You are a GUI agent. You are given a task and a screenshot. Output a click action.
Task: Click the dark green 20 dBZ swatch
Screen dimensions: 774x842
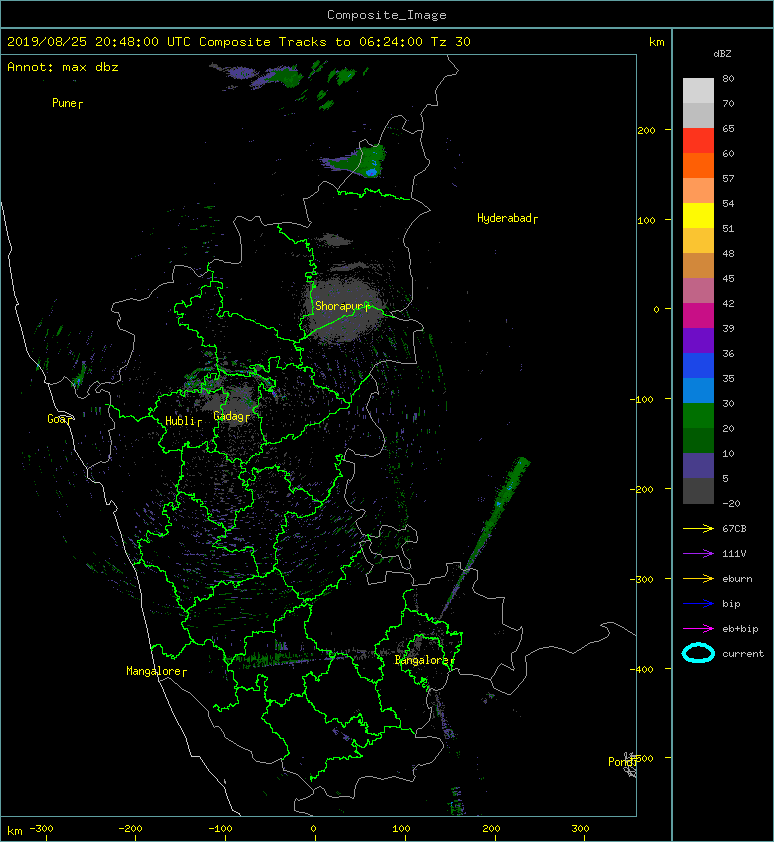point(698,440)
